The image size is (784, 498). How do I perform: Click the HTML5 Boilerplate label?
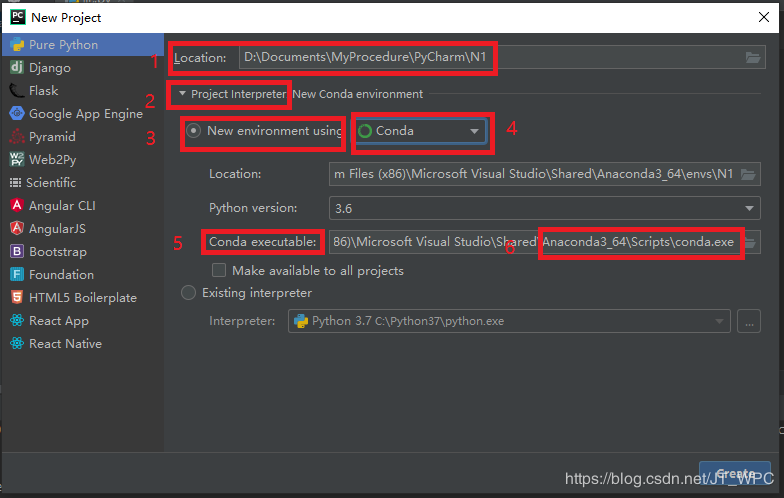[x=83, y=298]
